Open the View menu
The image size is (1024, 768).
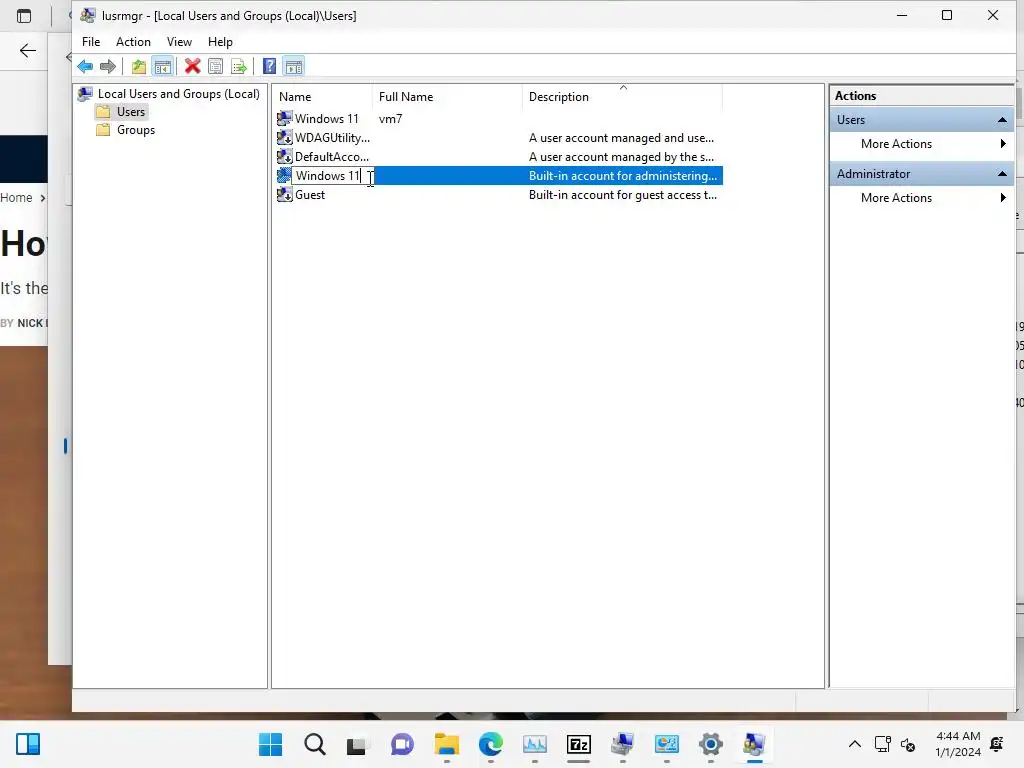(x=179, y=42)
